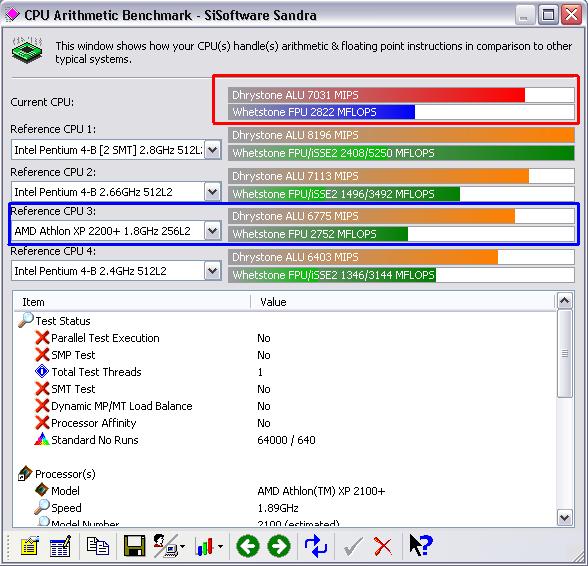Click the Whetstone FPU 2822 MFLOPS bar
The image size is (588, 566).
[401, 112]
